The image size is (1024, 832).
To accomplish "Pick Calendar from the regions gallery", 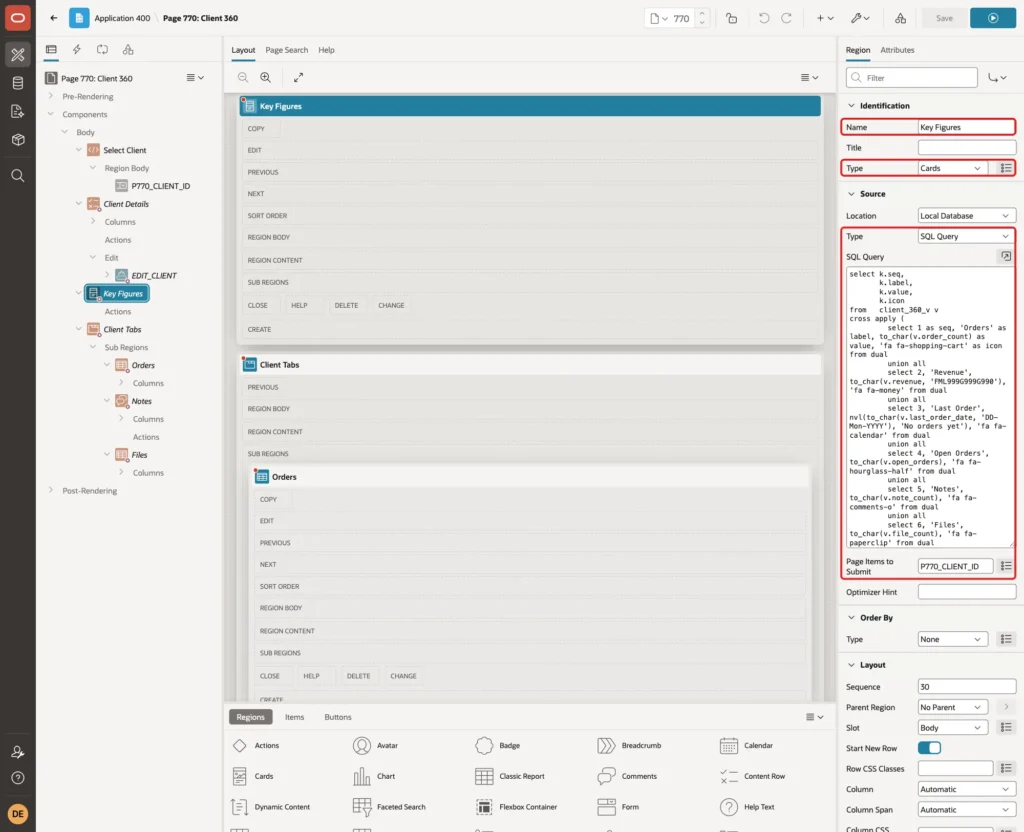I will point(746,746).
